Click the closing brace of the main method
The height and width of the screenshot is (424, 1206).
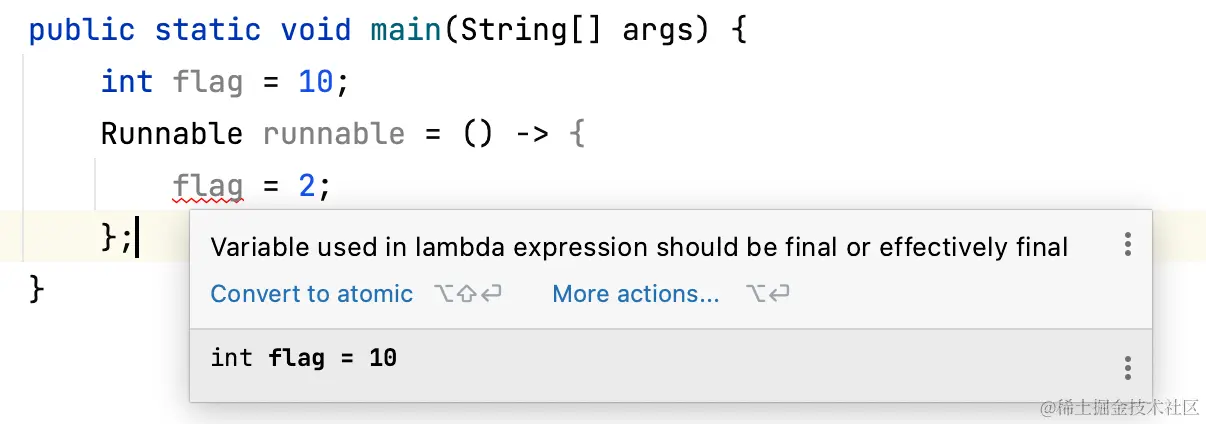click(37, 290)
